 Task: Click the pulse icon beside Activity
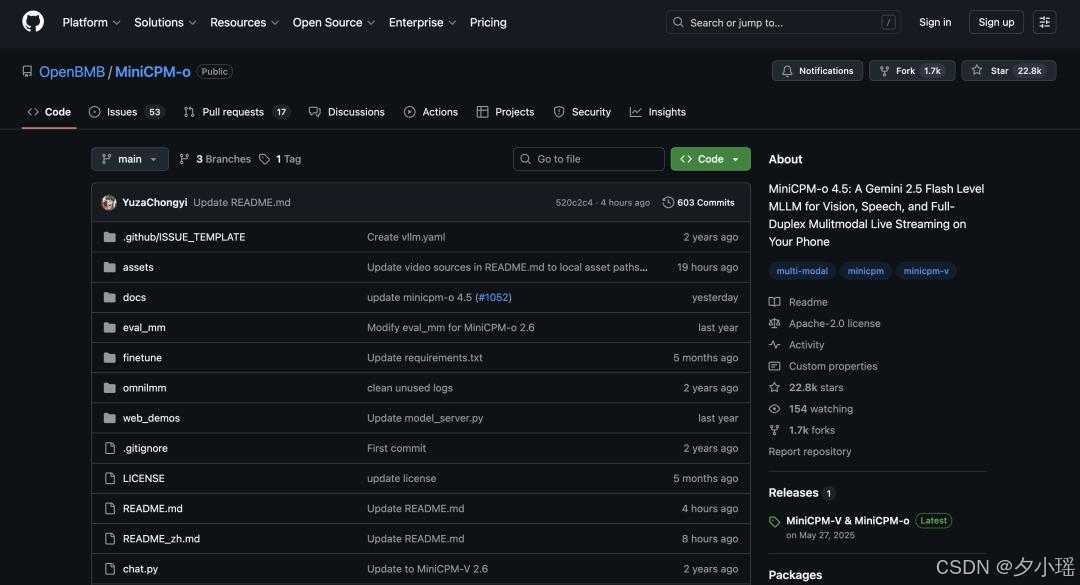tap(775, 345)
